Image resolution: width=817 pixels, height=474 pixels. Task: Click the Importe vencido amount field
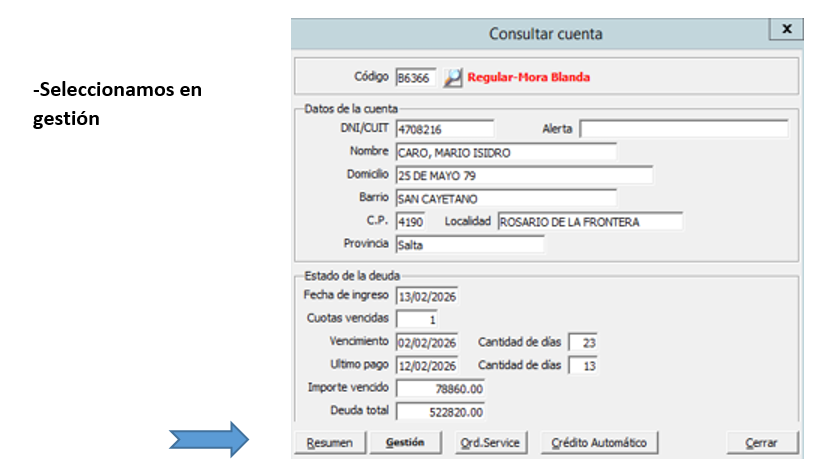(x=441, y=388)
